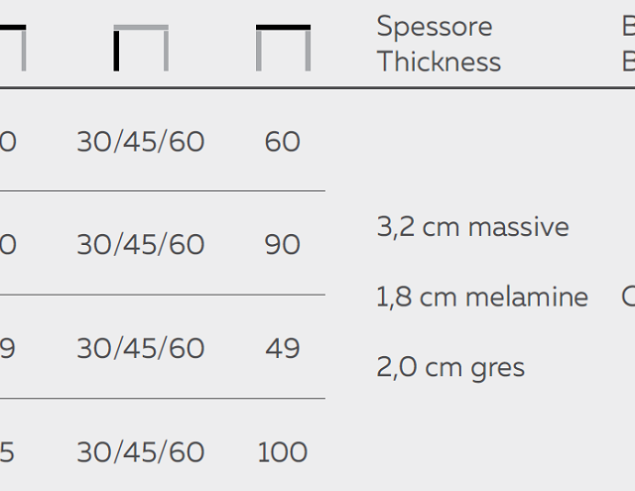Click the width value 100
The width and height of the screenshot is (635, 491).
point(282,452)
